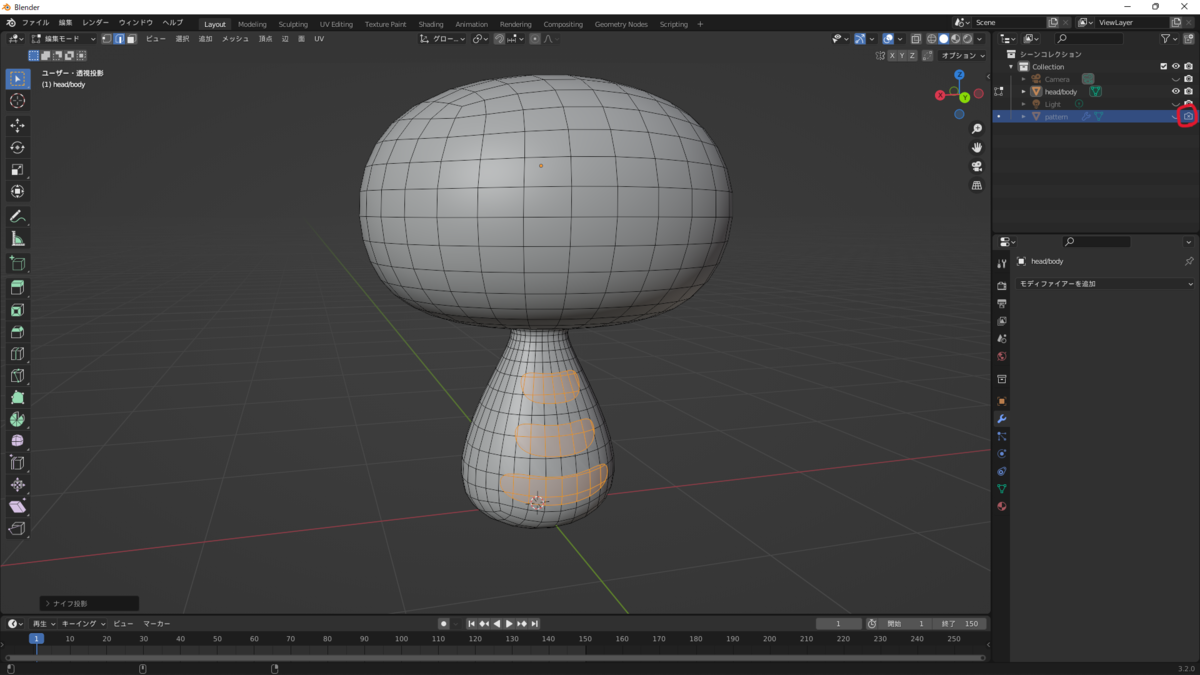Viewport: 1200px width, 675px height.
Task: Hide head/body object with eye icon
Action: pos(1176,92)
